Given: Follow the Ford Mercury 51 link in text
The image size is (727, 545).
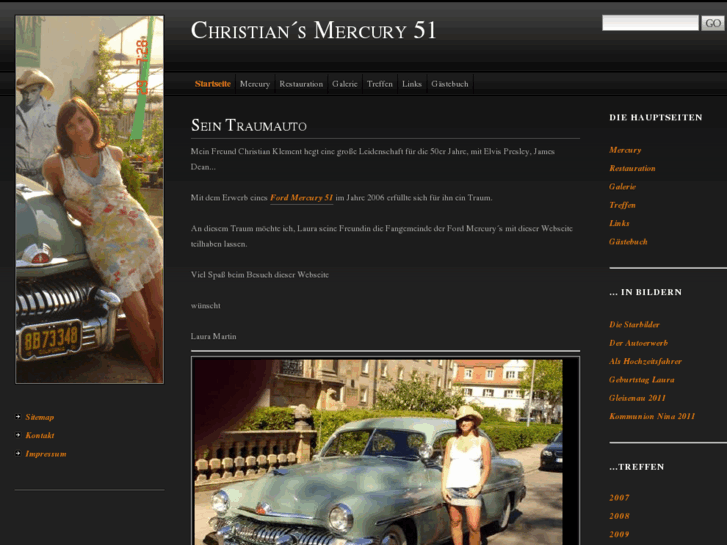Looking at the screenshot, I should tap(301, 198).
